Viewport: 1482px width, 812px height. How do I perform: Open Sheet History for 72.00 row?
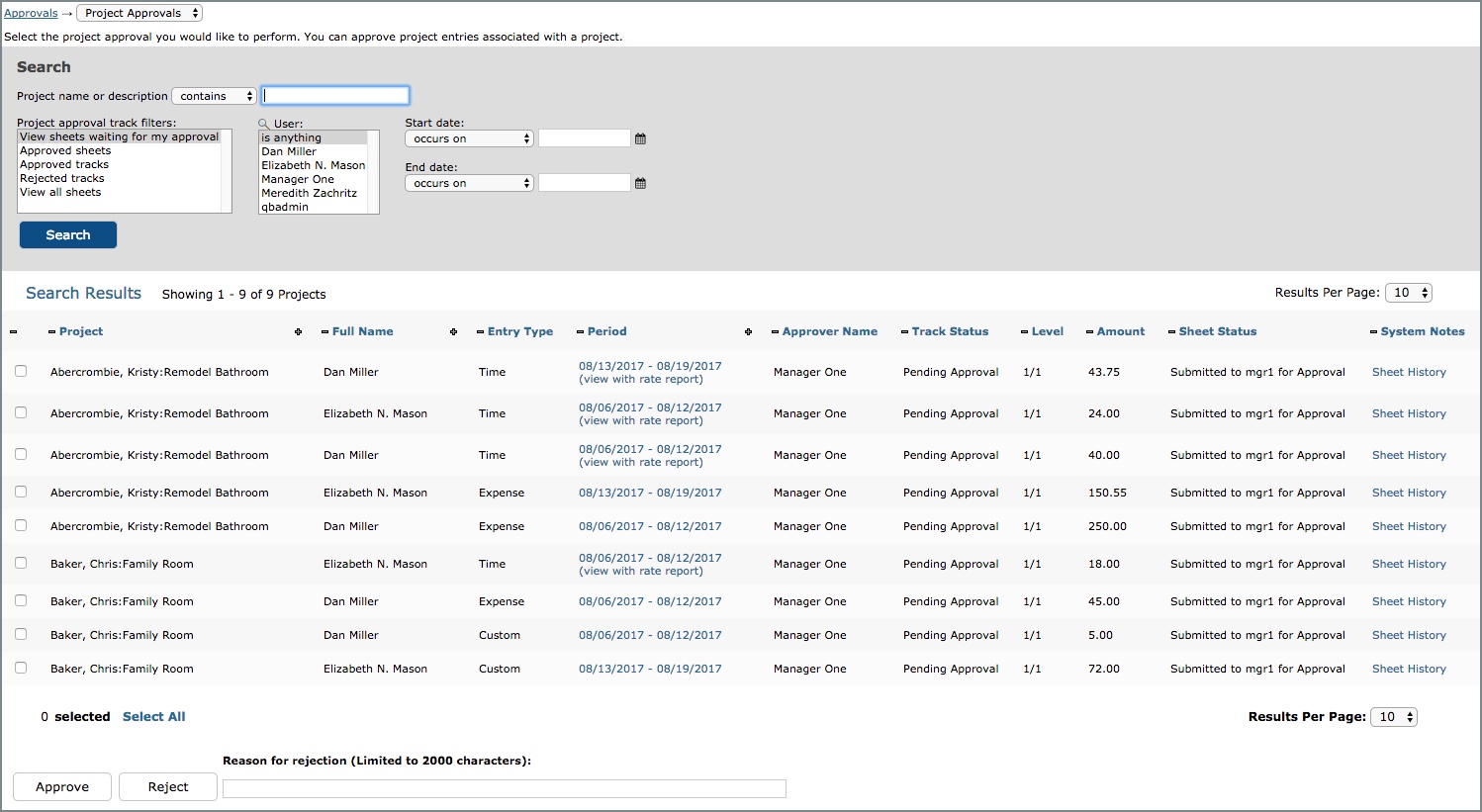pos(1409,670)
